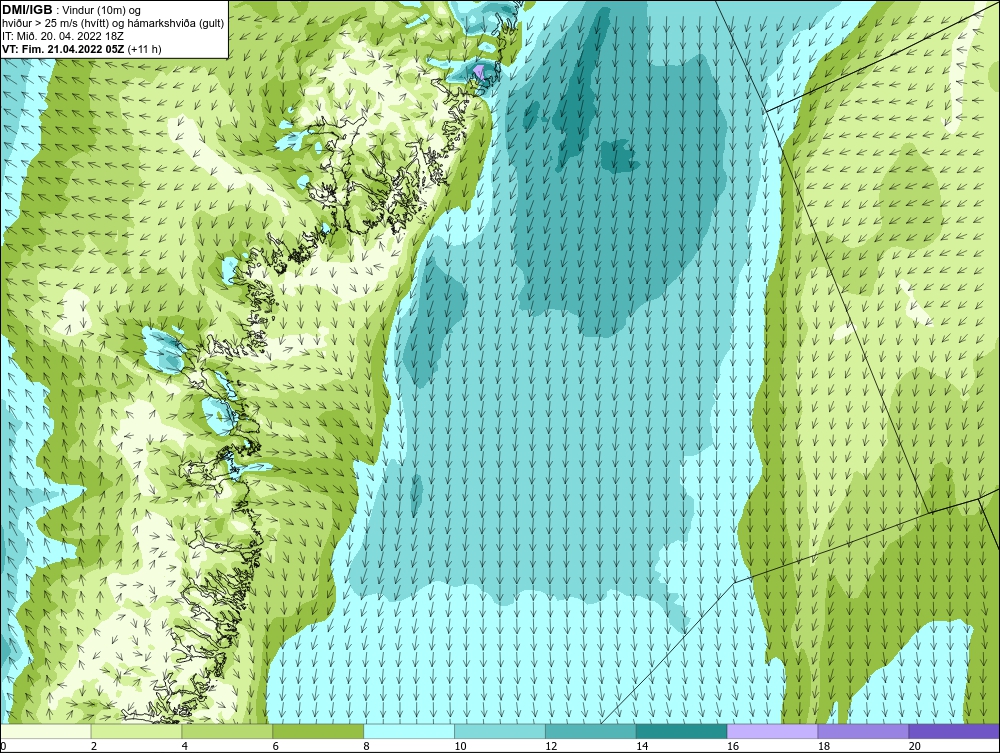Click the 10–12 m/s turquoise swatch

pos(500,731)
